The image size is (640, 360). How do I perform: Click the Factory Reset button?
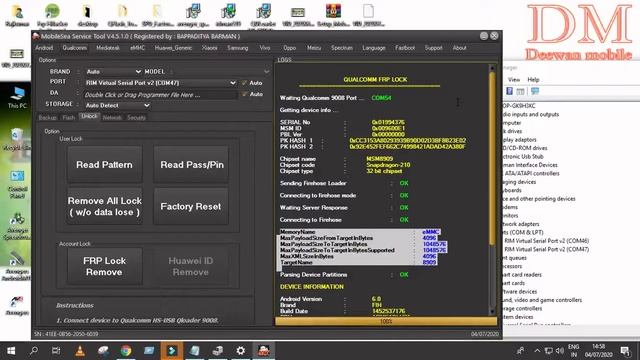coord(191,206)
